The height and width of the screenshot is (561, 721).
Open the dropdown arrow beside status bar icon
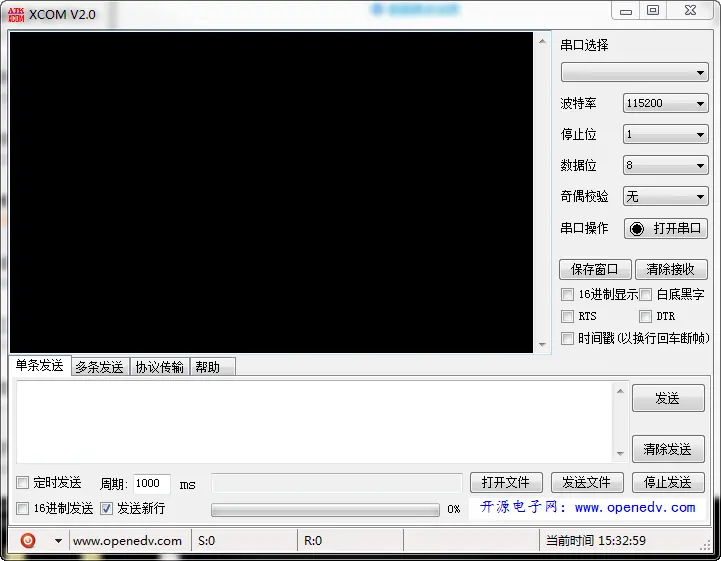click(58, 541)
